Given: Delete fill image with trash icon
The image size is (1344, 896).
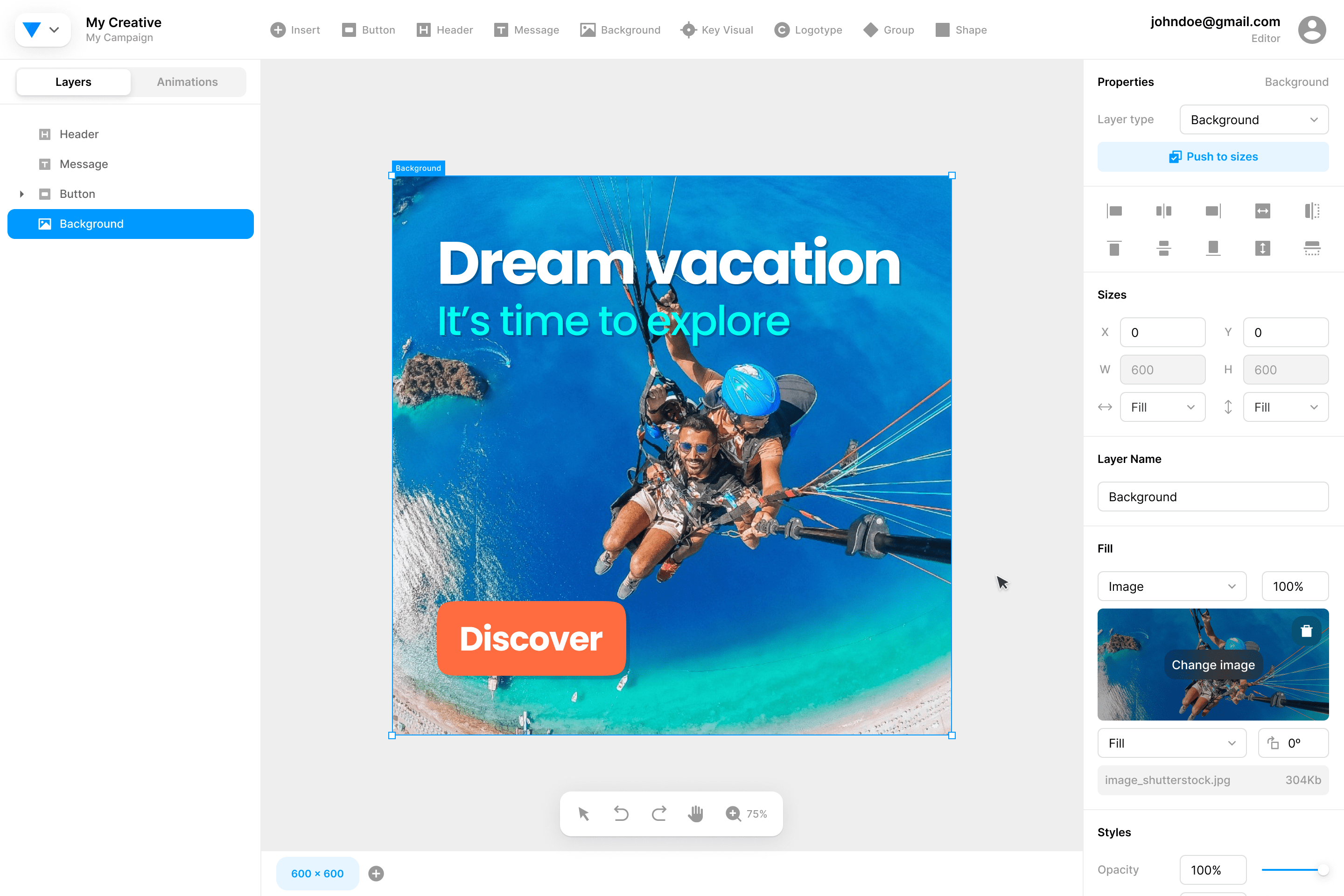Looking at the screenshot, I should coord(1306,631).
